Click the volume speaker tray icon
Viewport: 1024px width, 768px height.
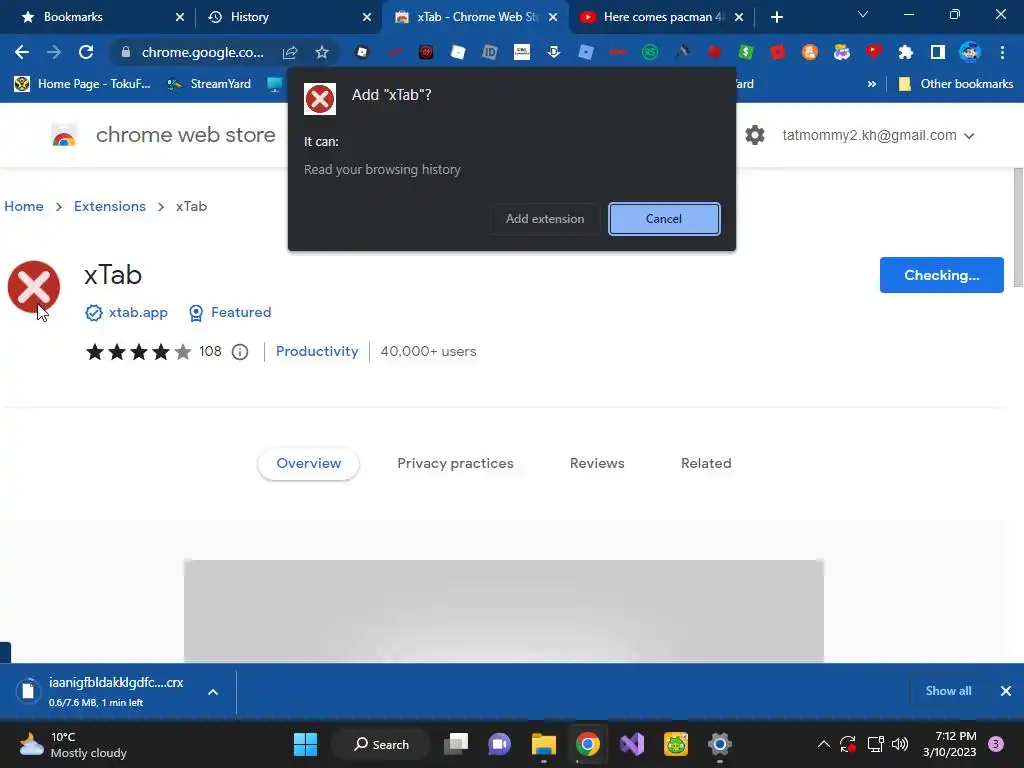click(x=900, y=744)
